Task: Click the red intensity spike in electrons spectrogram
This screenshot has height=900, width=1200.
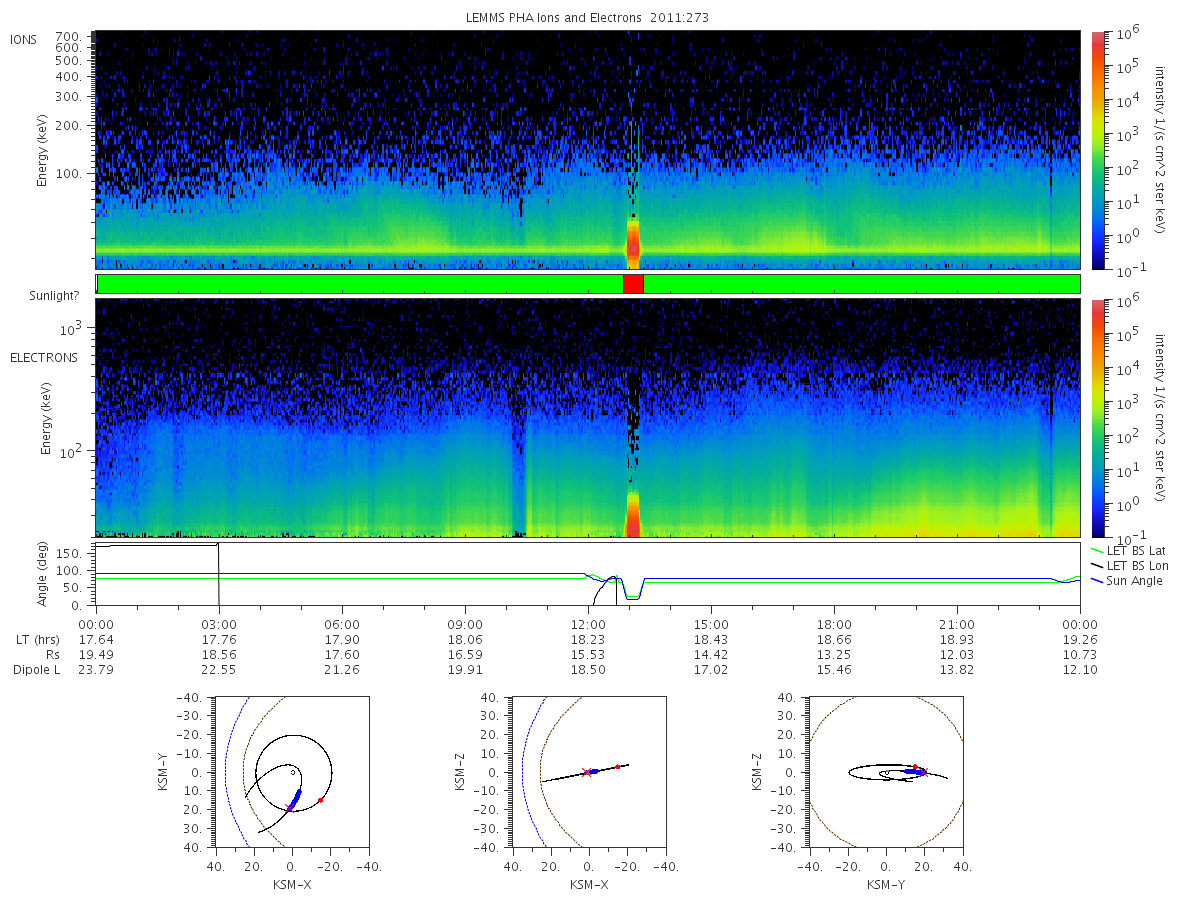Action: click(632, 514)
